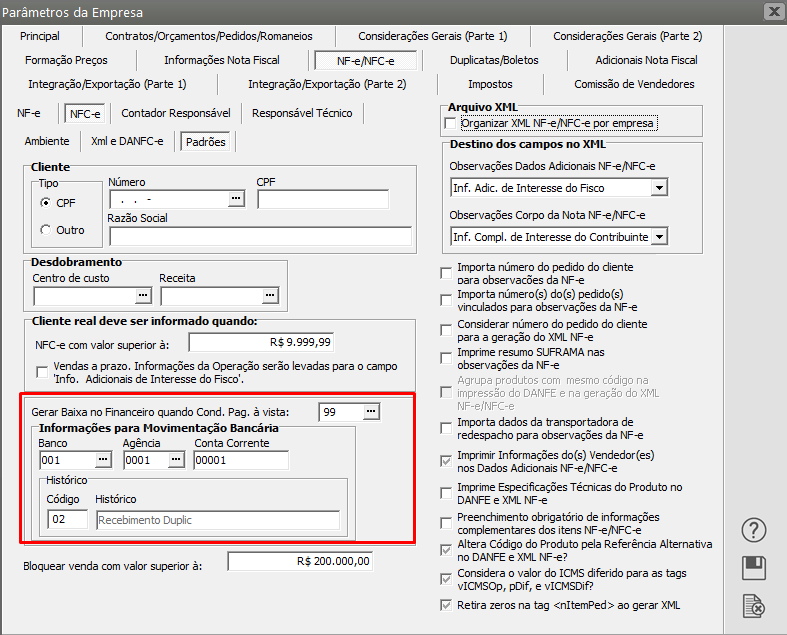Image resolution: width=787 pixels, height=635 pixels.
Task: Toggle Vendas a prazo checkbox
Action: pyautogui.click(x=42, y=372)
